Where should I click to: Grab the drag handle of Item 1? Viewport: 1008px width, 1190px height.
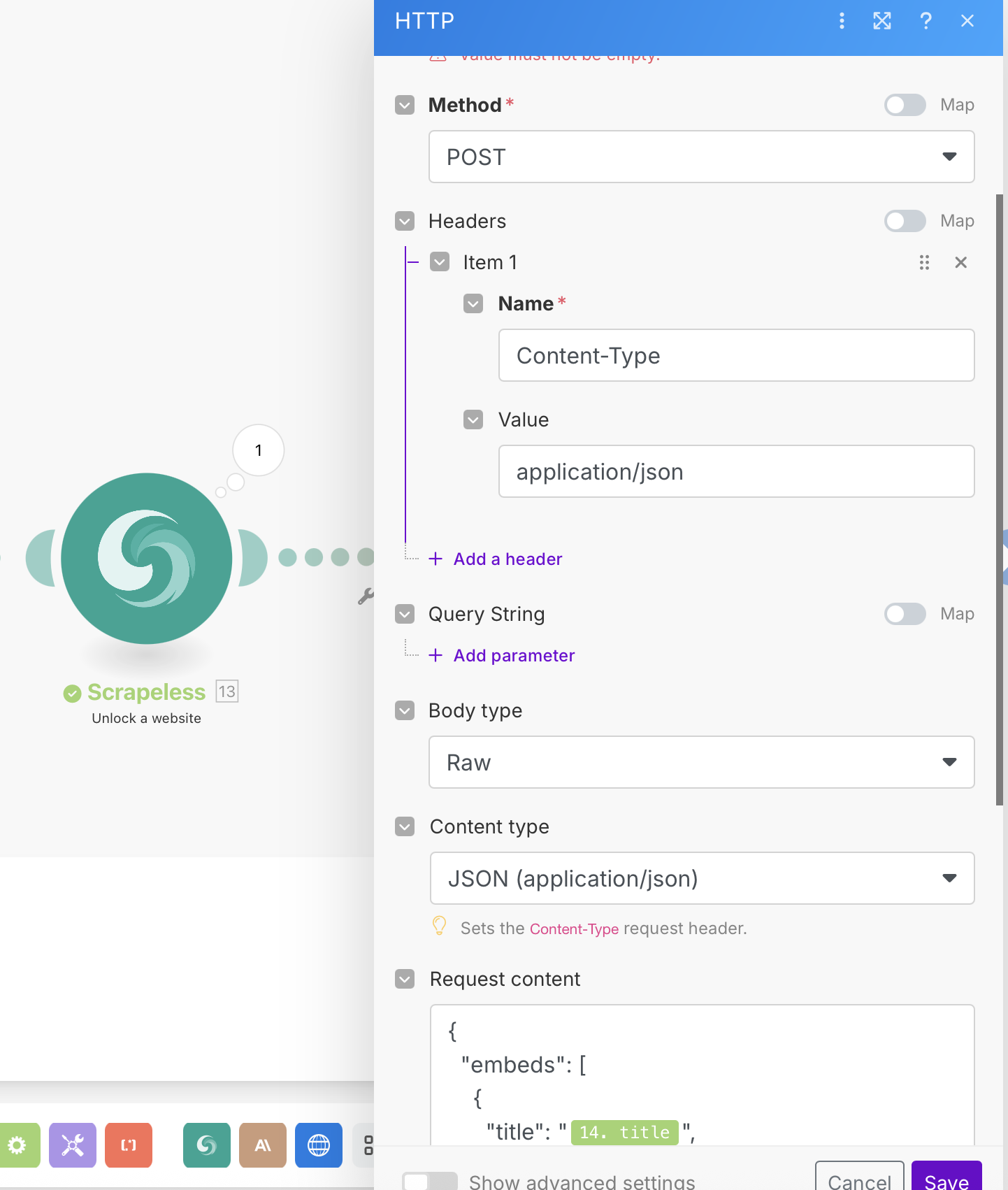click(924, 262)
